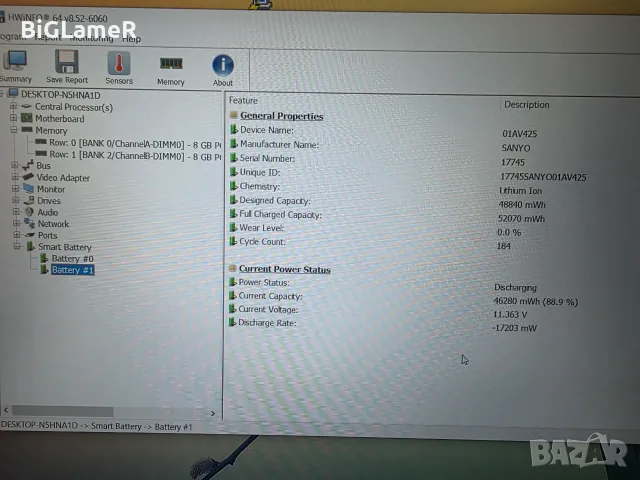640x480 pixels.
Task: Expand the Network tree node
Action: coord(17,223)
